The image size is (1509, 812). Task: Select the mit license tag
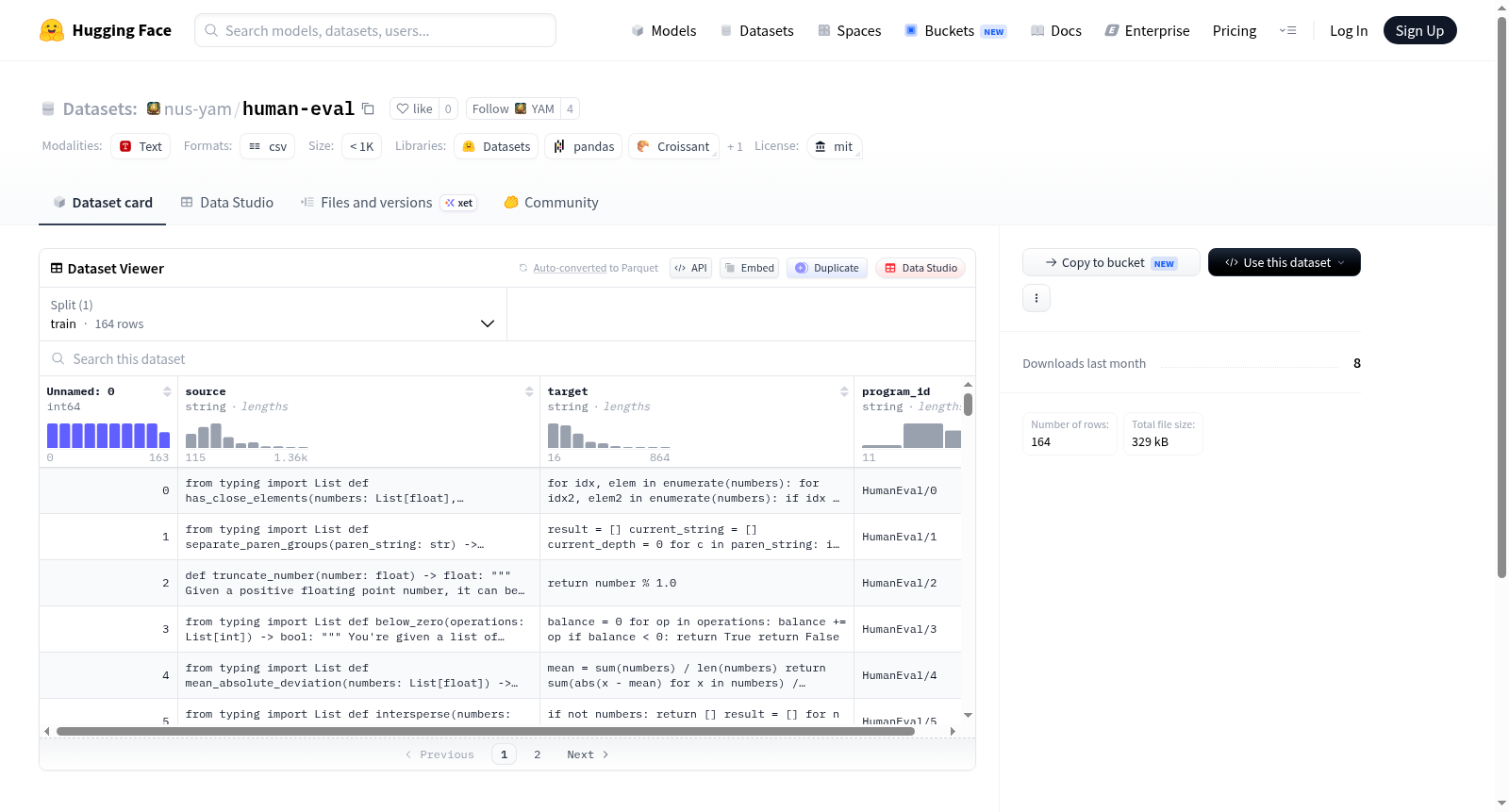(x=835, y=146)
